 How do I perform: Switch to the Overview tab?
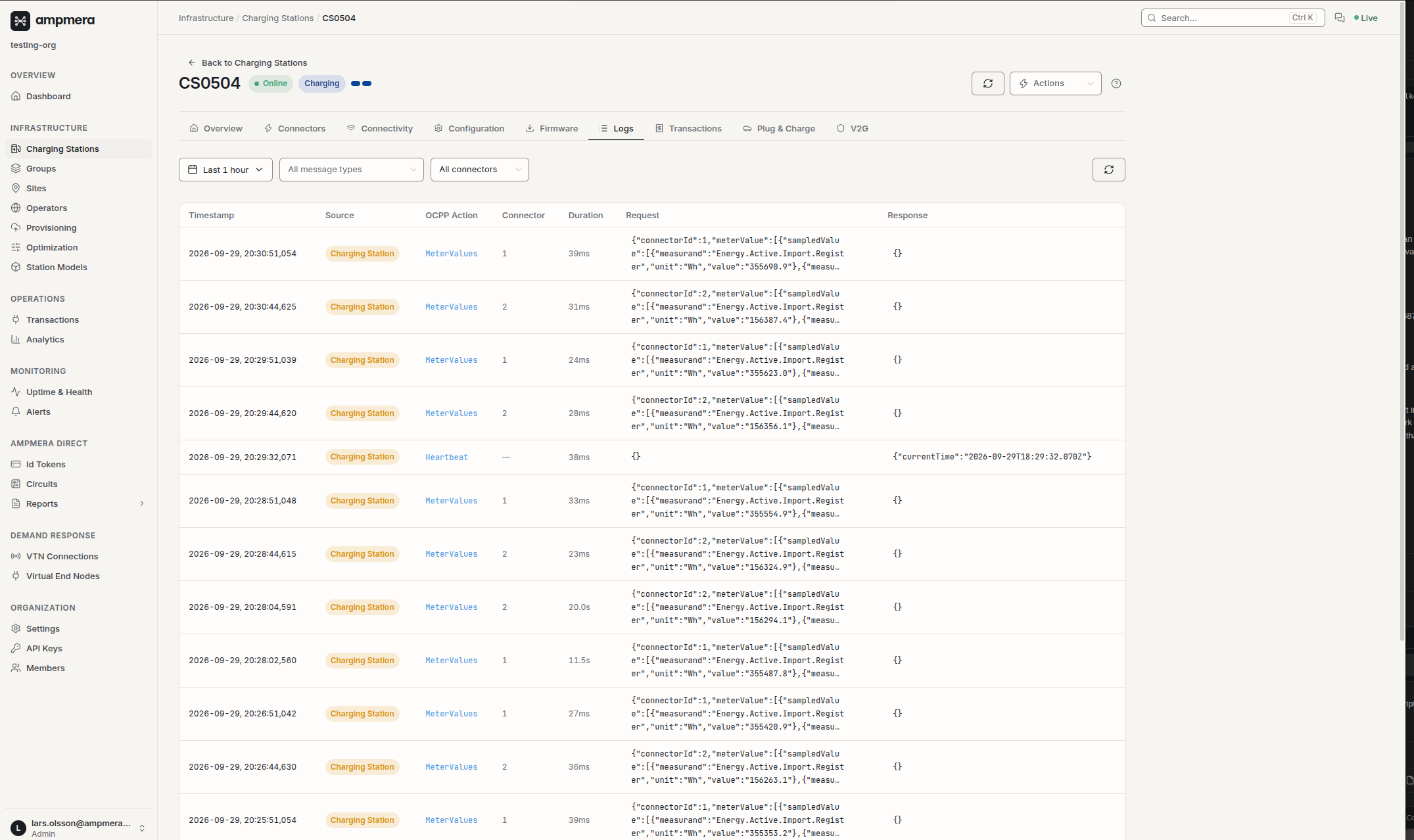(216, 128)
